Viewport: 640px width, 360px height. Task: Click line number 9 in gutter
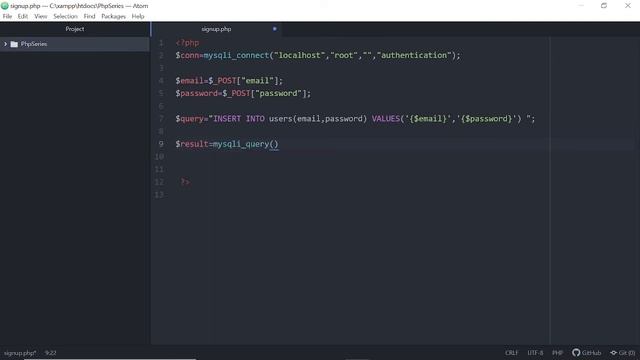[161, 144]
